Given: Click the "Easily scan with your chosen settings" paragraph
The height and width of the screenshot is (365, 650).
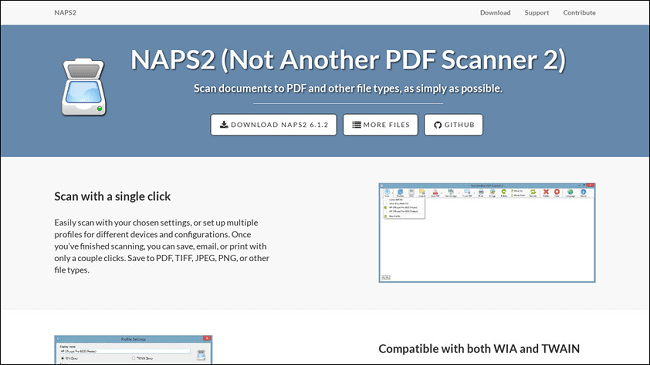Looking at the screenshot, I should click(162, 246).
